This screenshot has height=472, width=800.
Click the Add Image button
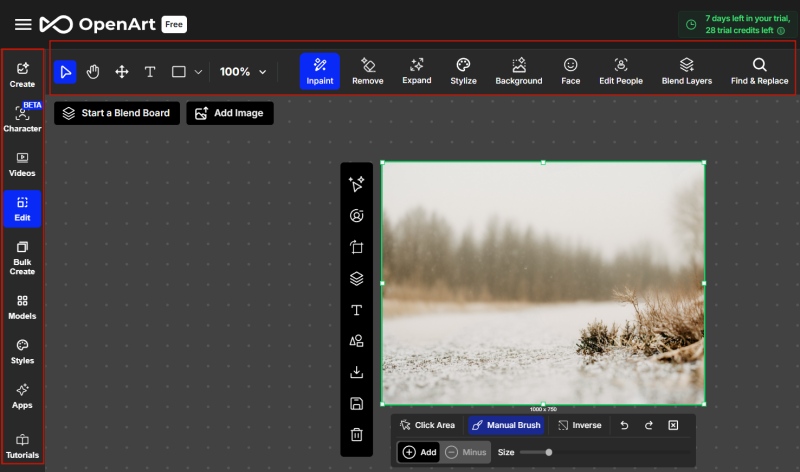(x=229, y=113)
